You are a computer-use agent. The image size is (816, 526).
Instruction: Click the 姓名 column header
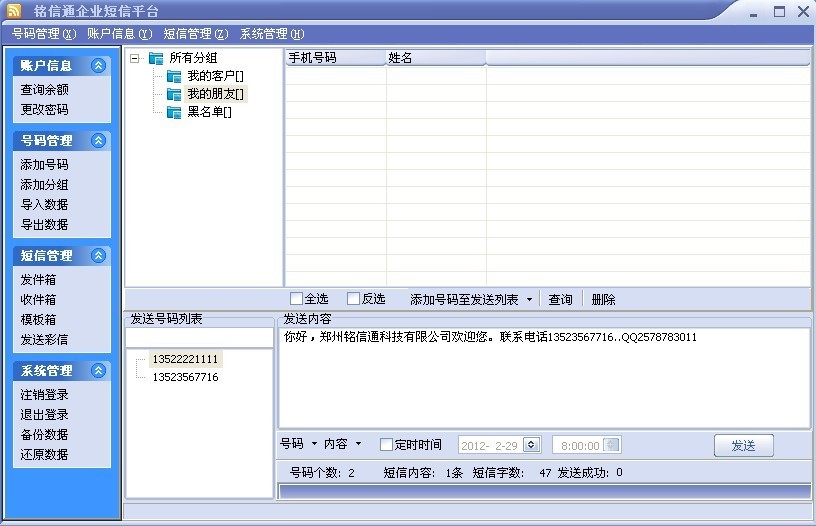(436, 58)
